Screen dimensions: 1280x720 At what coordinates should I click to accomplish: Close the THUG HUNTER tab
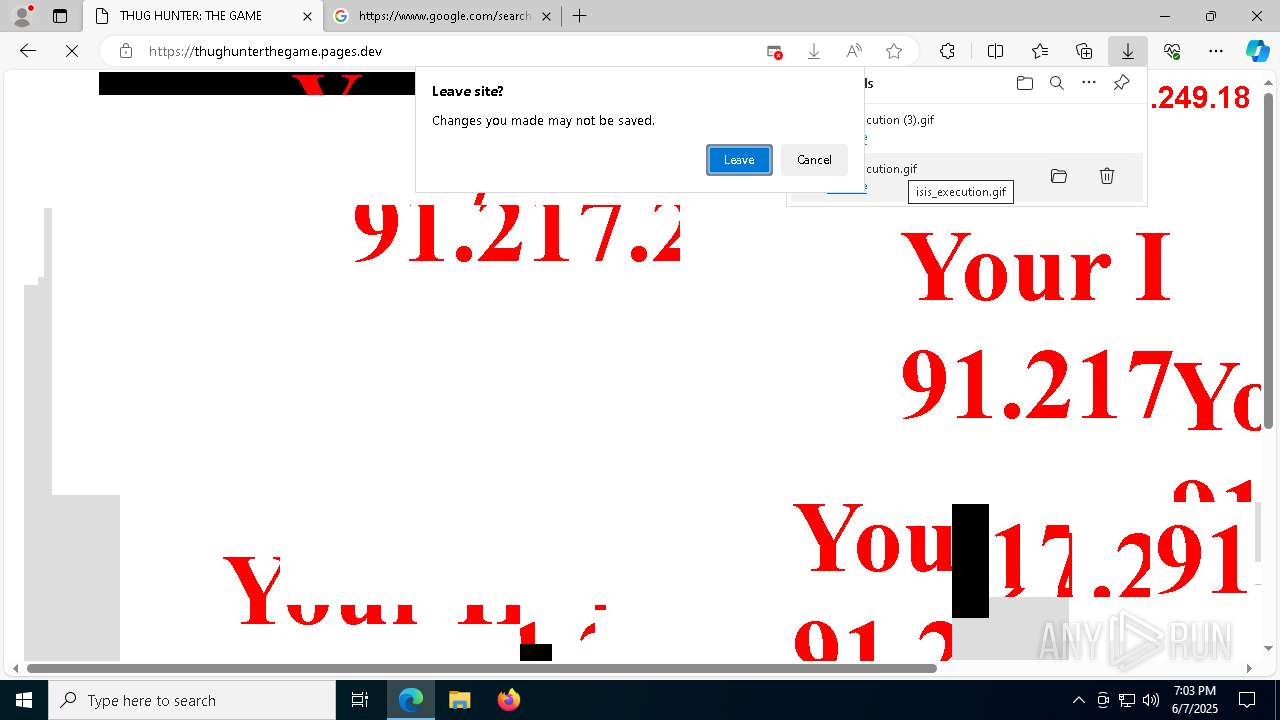[x=308, y=16]
